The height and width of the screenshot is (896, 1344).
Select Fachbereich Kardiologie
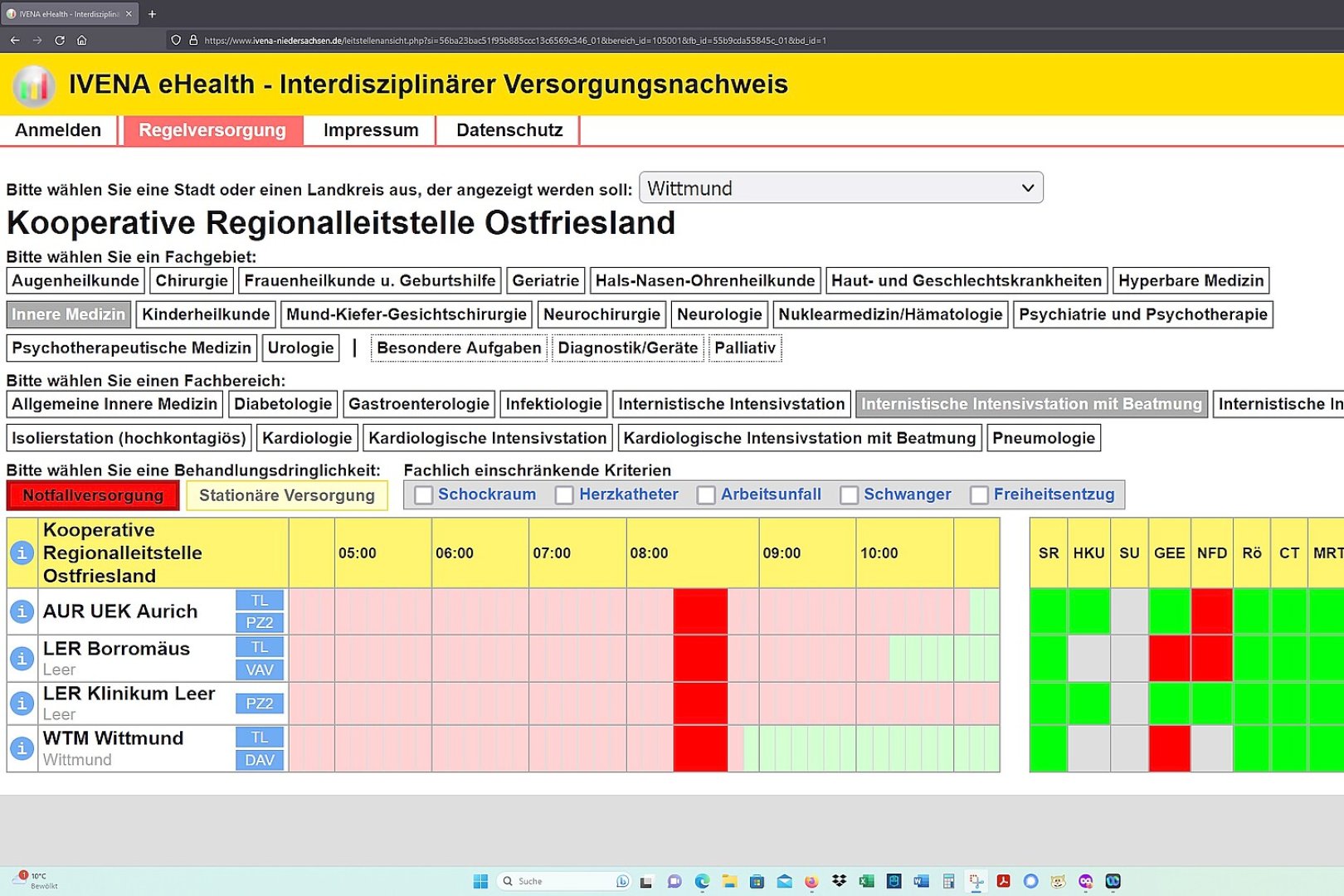click(x=307, y=438)
